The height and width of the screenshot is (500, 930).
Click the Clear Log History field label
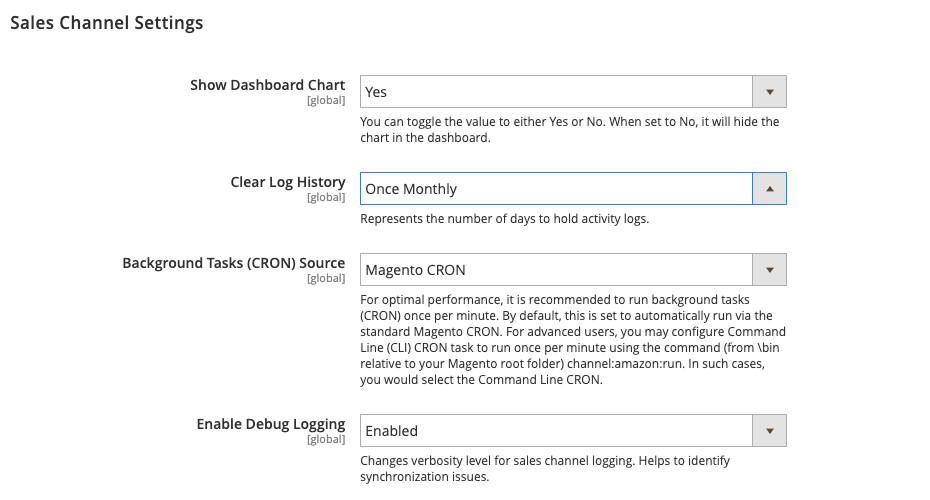pyautogui.click(x=288, y=182)
